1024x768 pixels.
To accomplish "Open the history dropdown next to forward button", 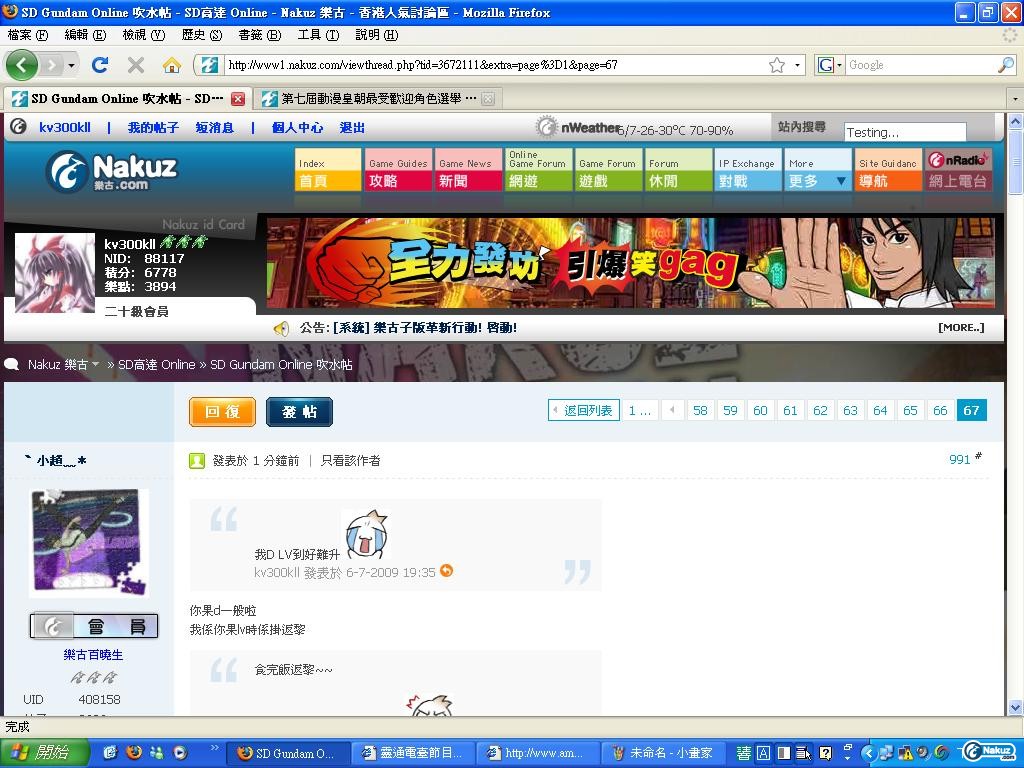I will (71, 65).
